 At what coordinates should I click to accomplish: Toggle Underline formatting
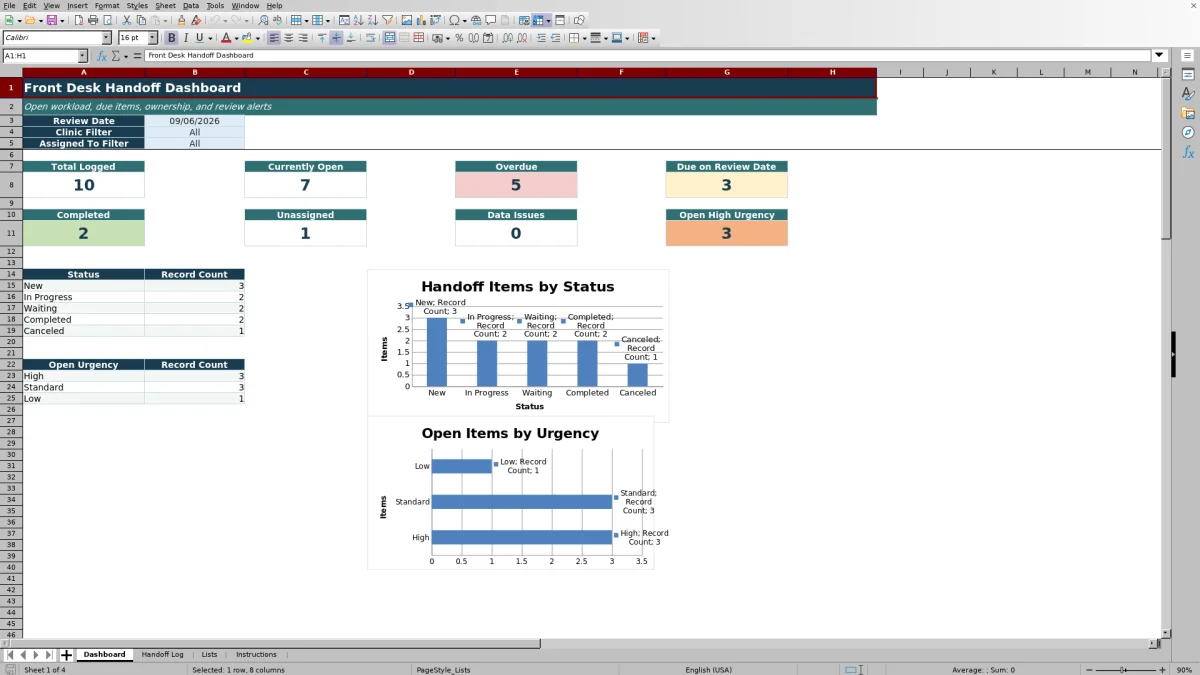[x=199, y=38]
